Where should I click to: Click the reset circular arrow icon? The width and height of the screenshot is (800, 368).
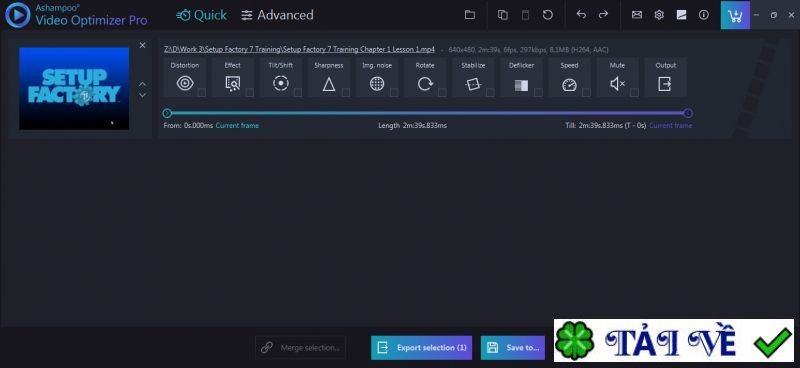[x=547, y=15]
